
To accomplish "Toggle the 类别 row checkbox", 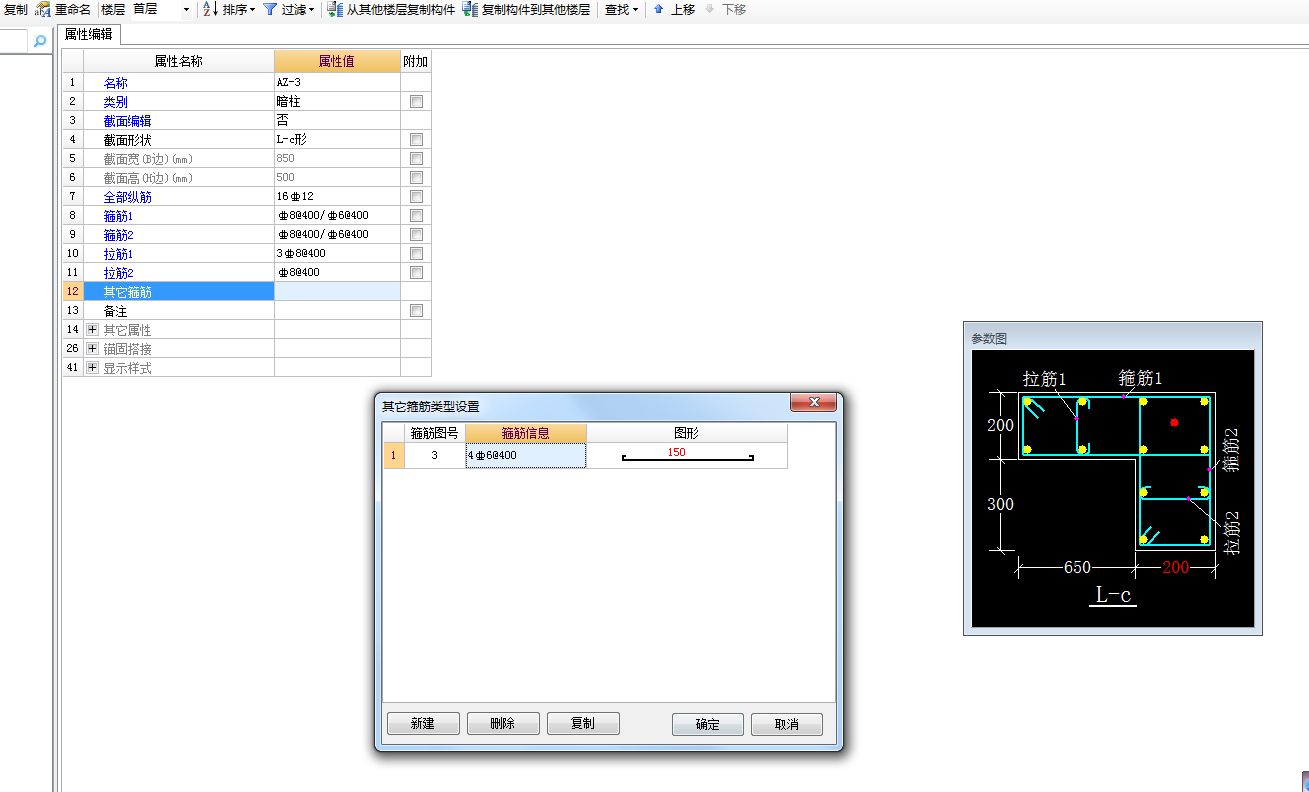I will pyautogui.click(x=416, y=102).
